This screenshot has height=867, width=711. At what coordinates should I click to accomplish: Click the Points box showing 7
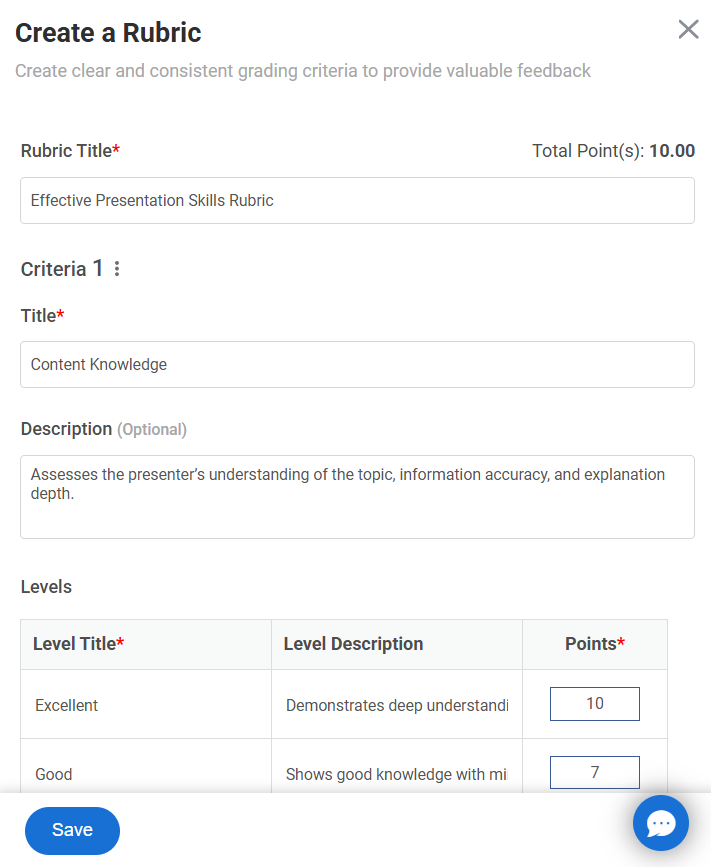[x=594, y=773]
